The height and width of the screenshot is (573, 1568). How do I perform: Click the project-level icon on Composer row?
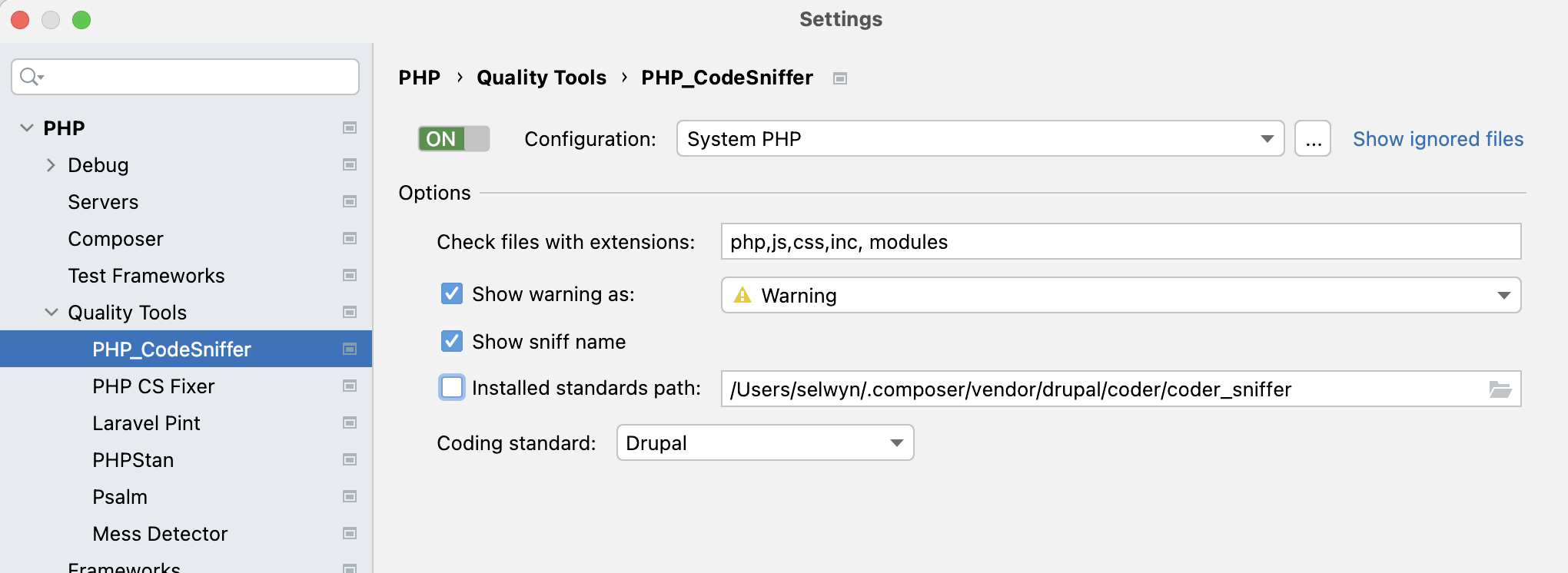coord(350,238)
